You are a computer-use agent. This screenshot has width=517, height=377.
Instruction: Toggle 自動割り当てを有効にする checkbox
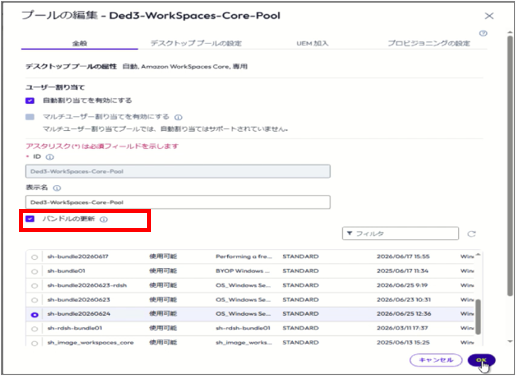tap(30, 100)
